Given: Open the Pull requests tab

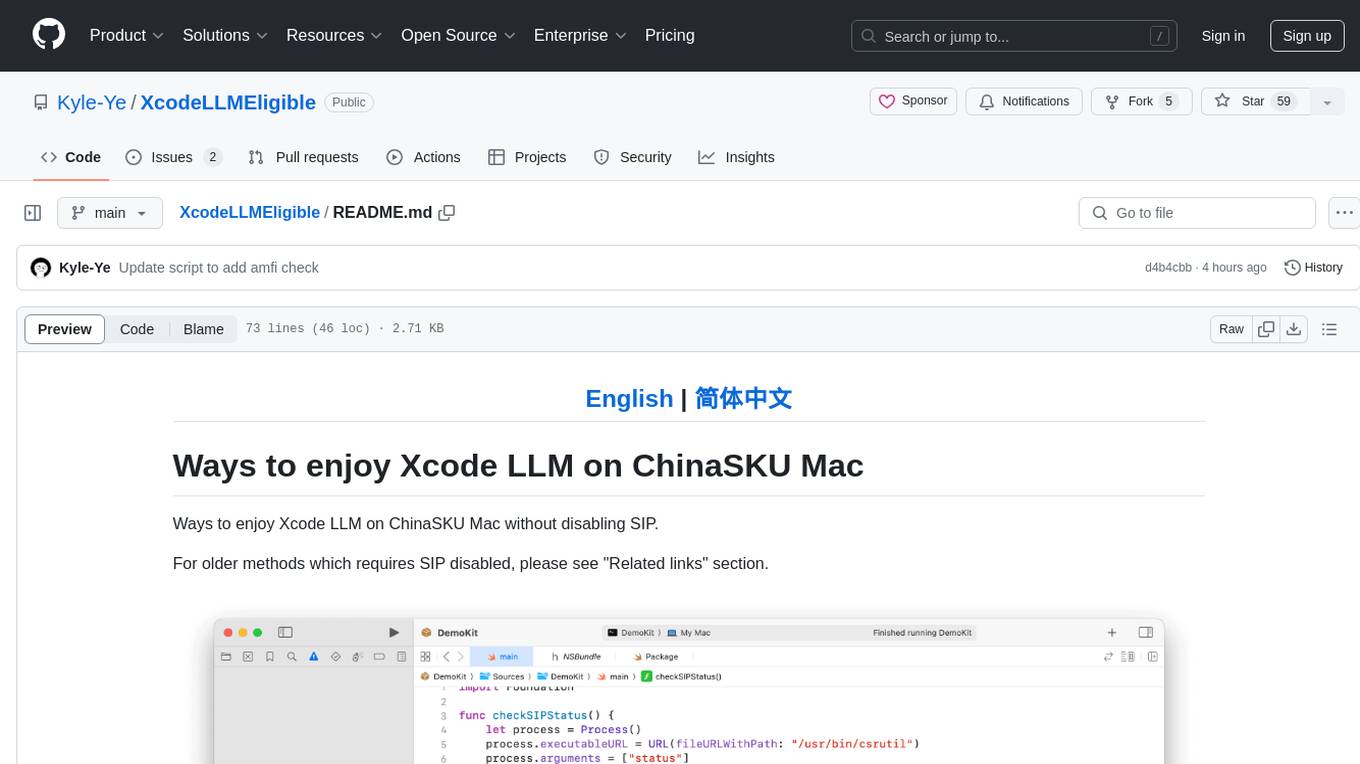Looking at the screenshot, I should pos(303,157).
